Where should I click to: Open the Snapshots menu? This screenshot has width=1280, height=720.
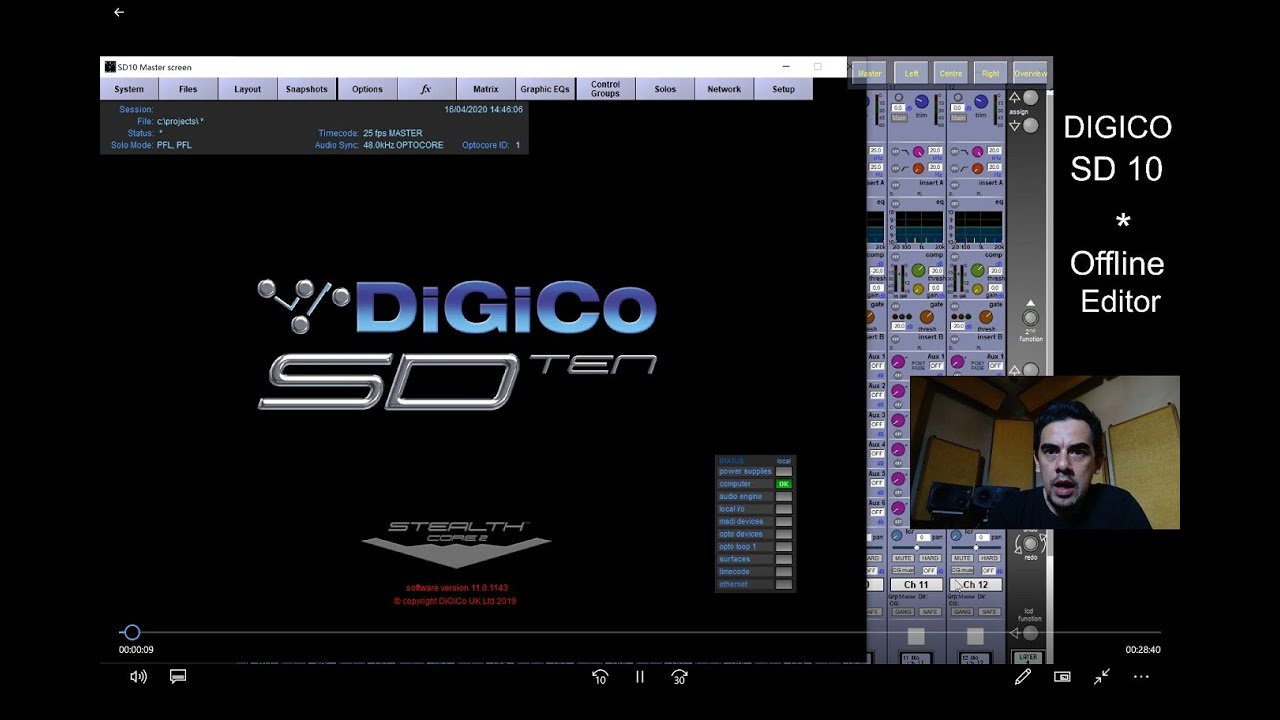pyautogui.click(x=307, y=89)
